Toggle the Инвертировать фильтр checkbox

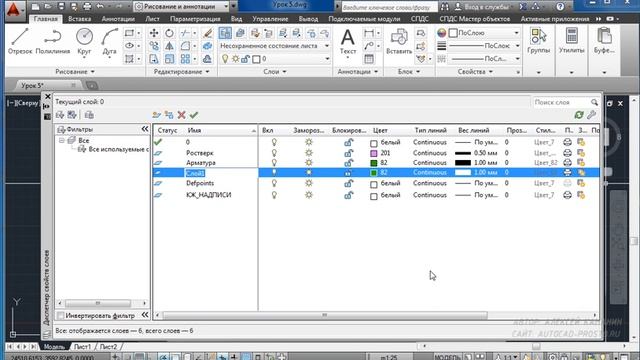(x=61, y=316)
